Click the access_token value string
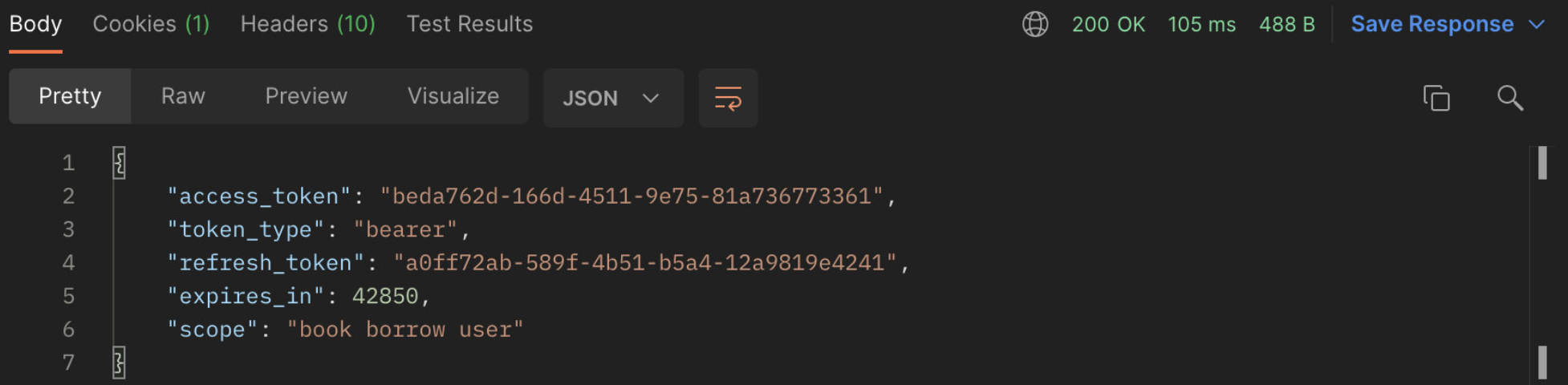The height and width of the screenshot is (385, 1568). tap(632, 197)
